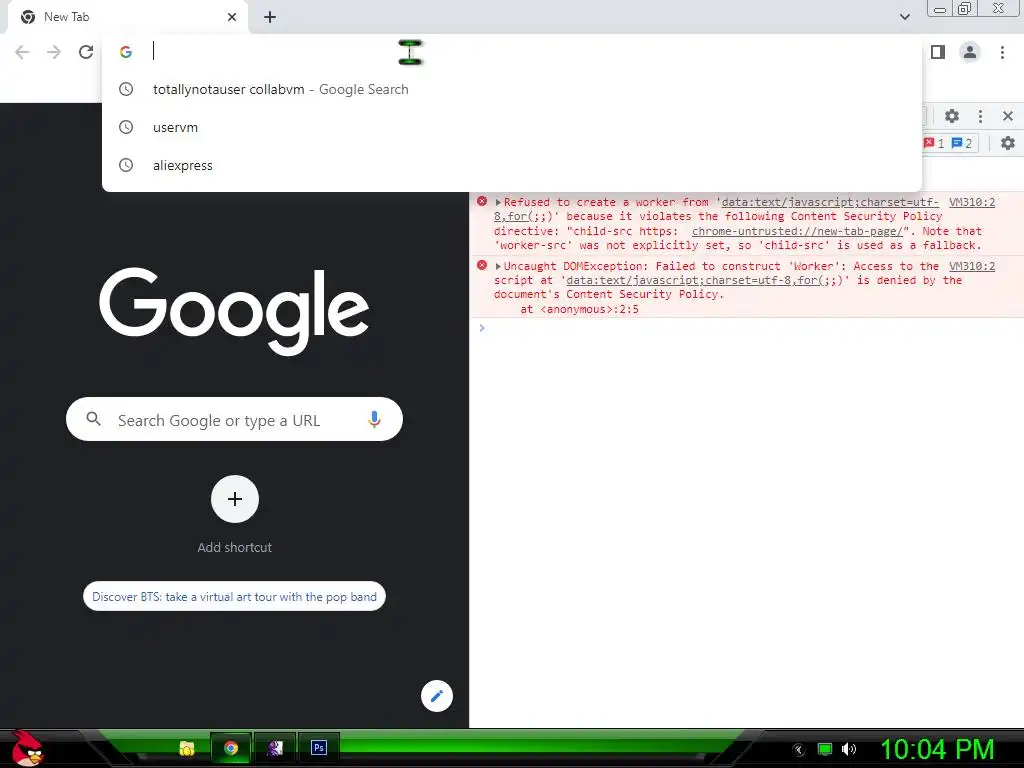Open VM310:2 source link of first error
The image size is (1024, 768).
click(972, 202)
